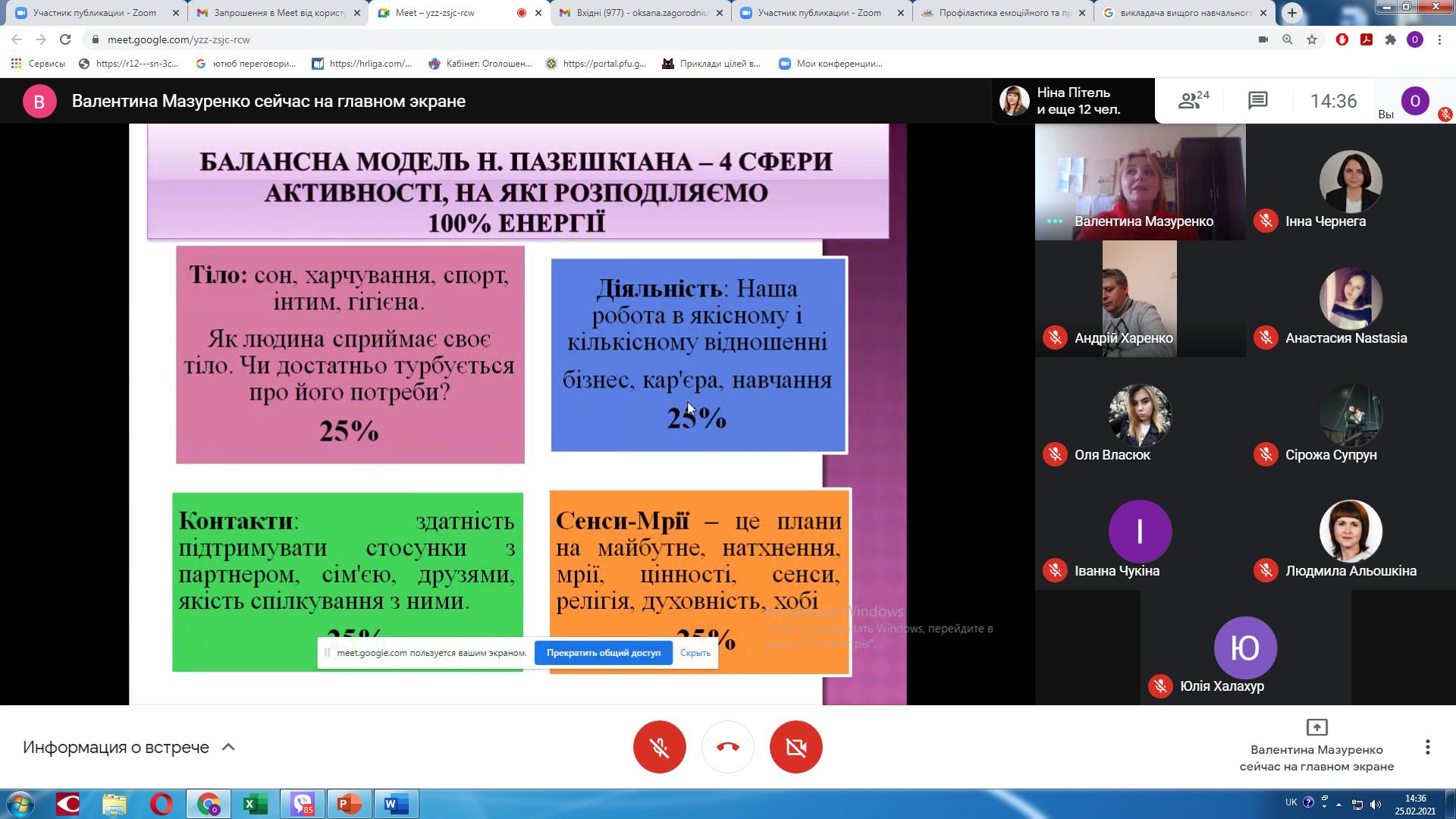Click Юлія Халахур avatar
1456x819 pixels.
click(1245, 648)
